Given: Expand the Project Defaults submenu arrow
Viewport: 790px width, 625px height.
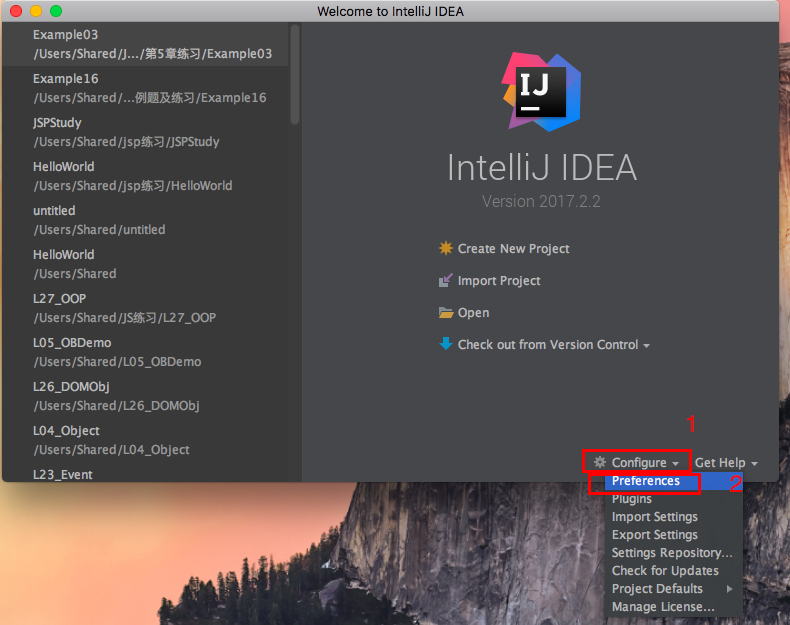Looking at the screenshot, I should click(x=729, y=589).
